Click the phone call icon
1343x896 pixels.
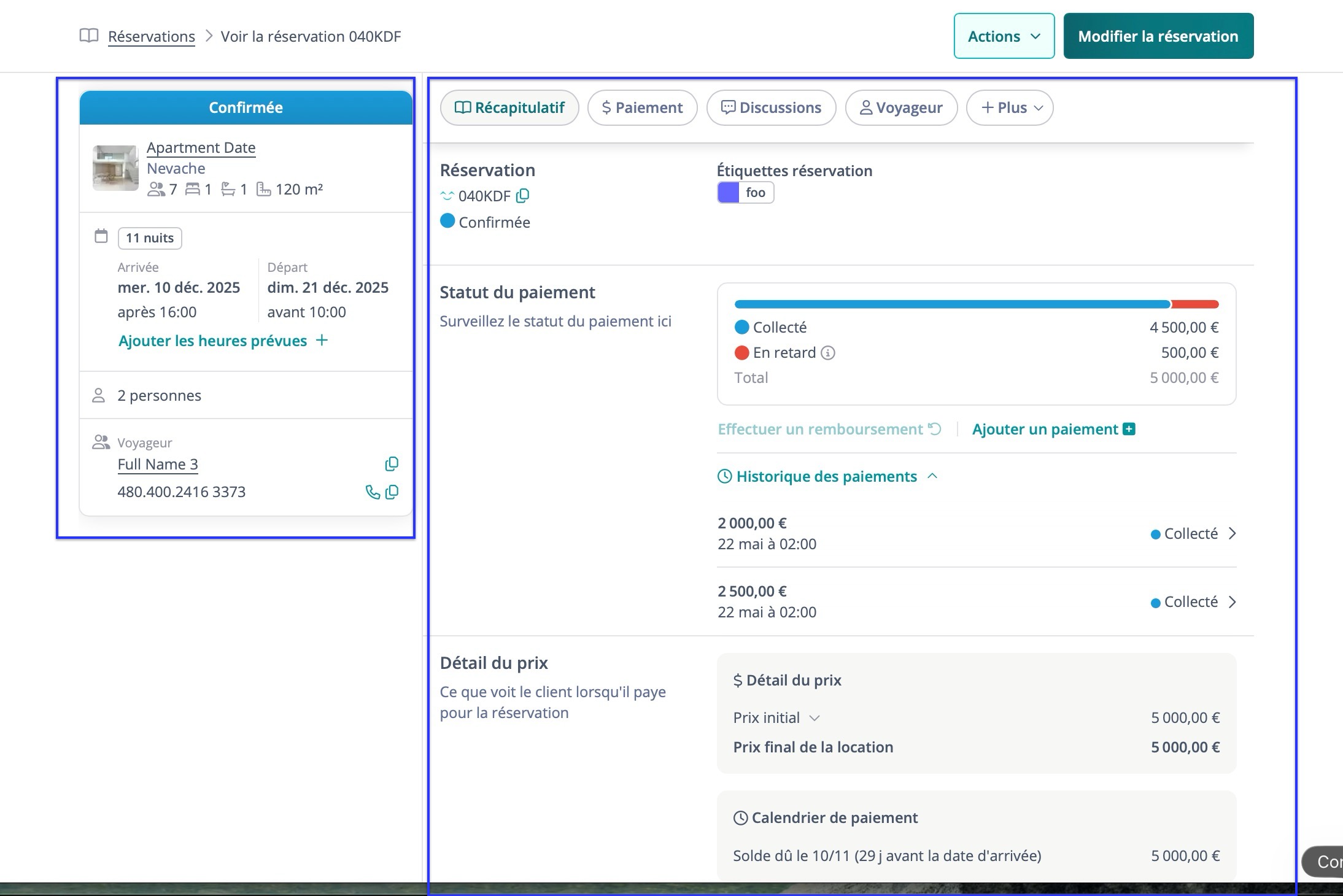click(x=372, y=492)
